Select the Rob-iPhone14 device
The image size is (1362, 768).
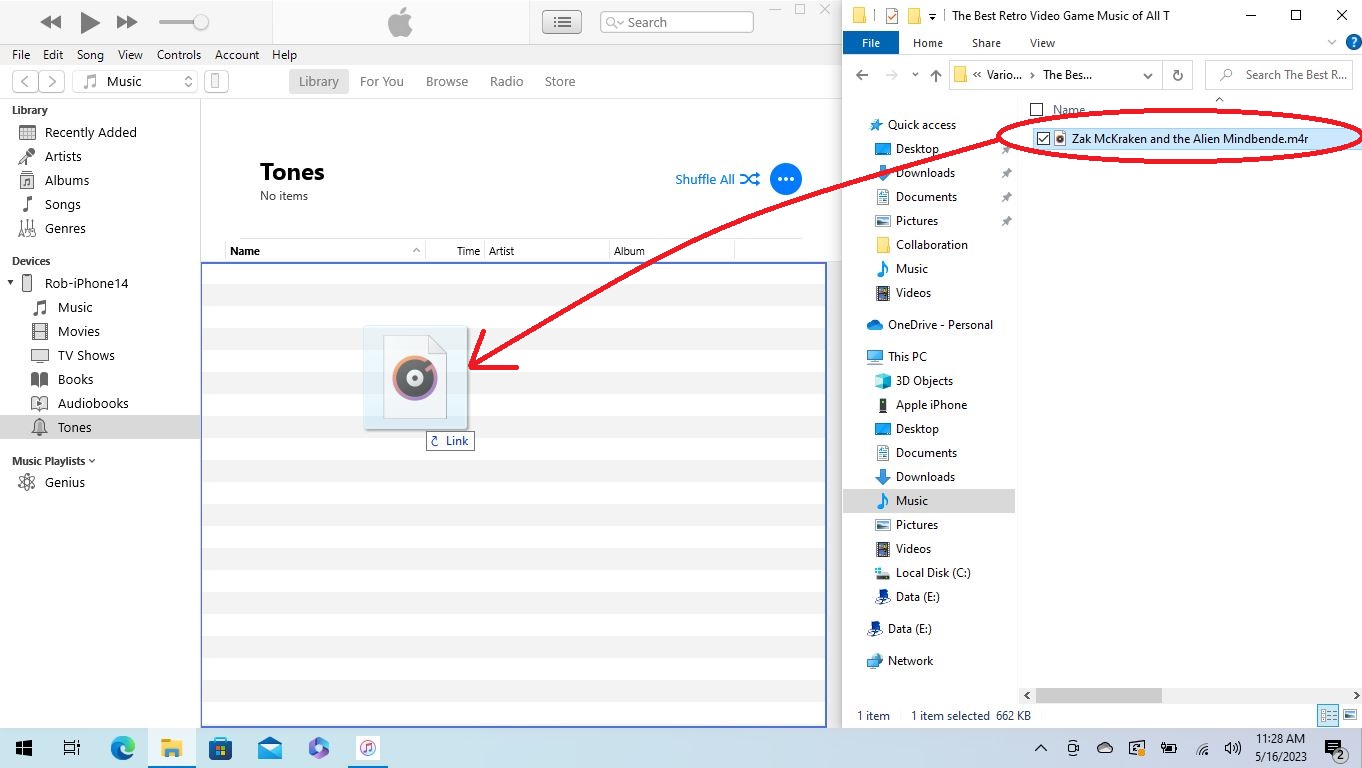pos(86,283)
